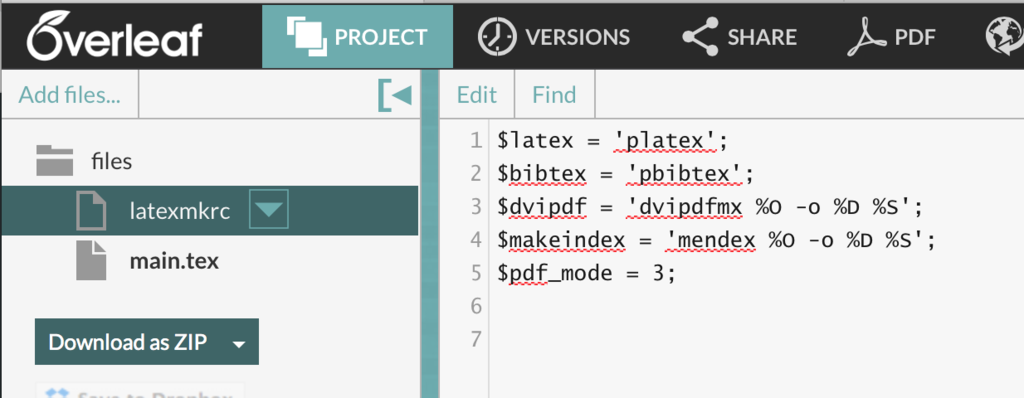Open the latexmkrc file options dropdown
1024x398 pixels.
tap(268, 210)
